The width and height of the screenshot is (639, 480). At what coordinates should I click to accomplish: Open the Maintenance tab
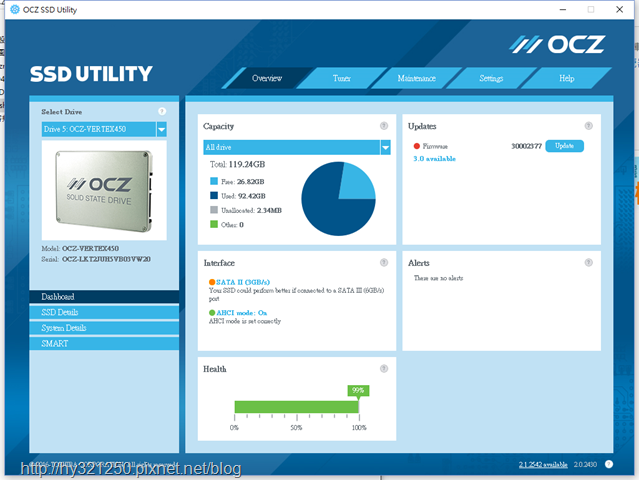[416, 78]
